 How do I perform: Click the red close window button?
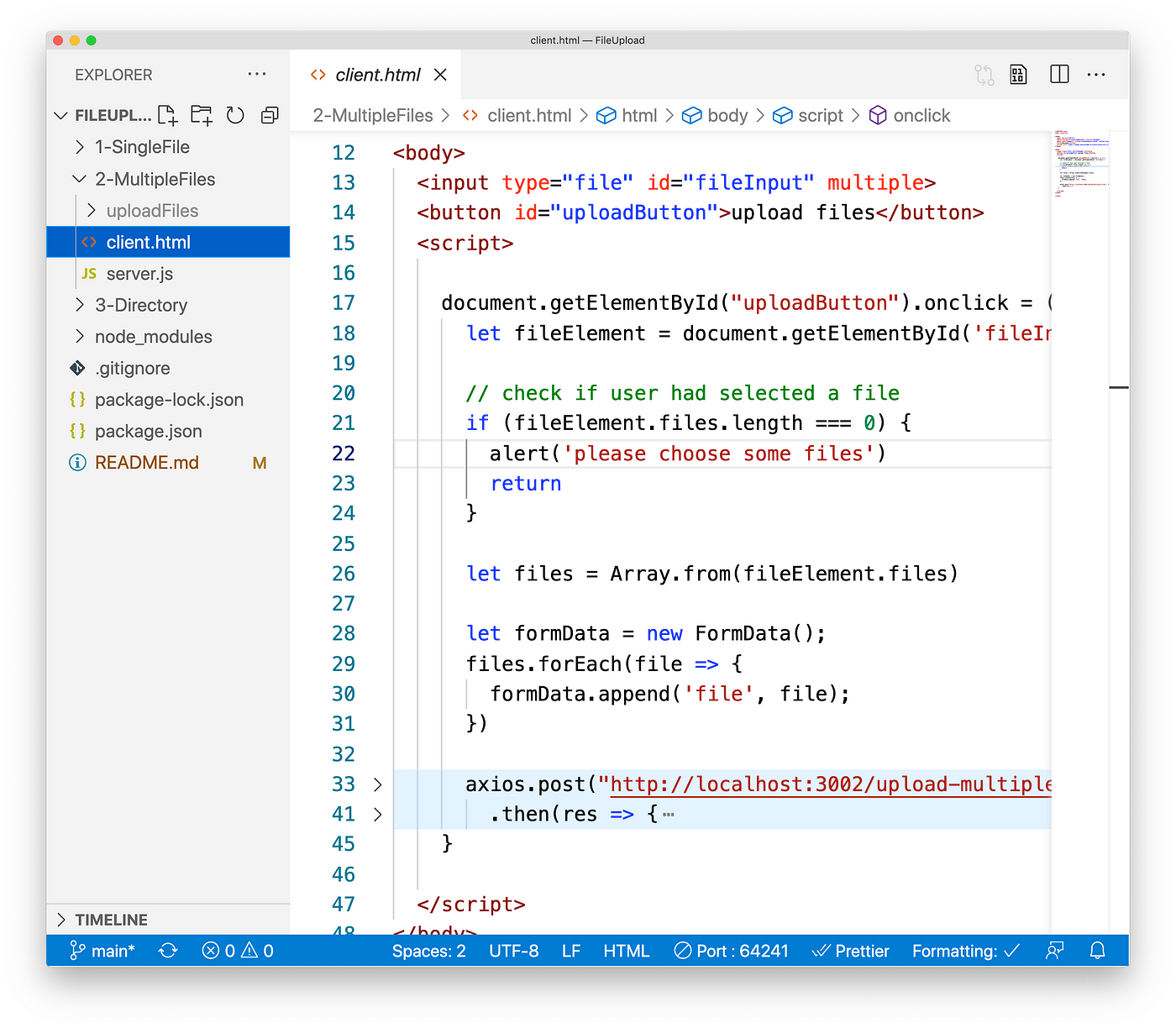(58, 40)
